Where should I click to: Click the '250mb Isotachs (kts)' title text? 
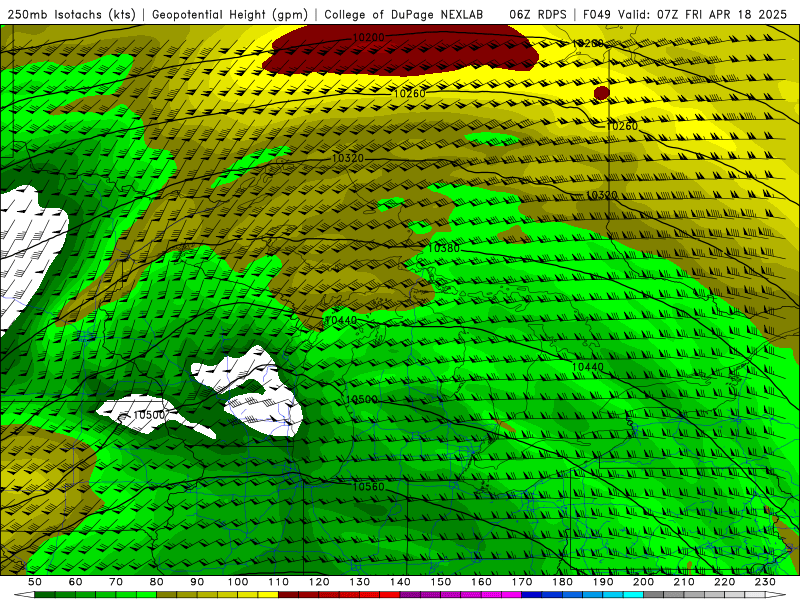72,15
